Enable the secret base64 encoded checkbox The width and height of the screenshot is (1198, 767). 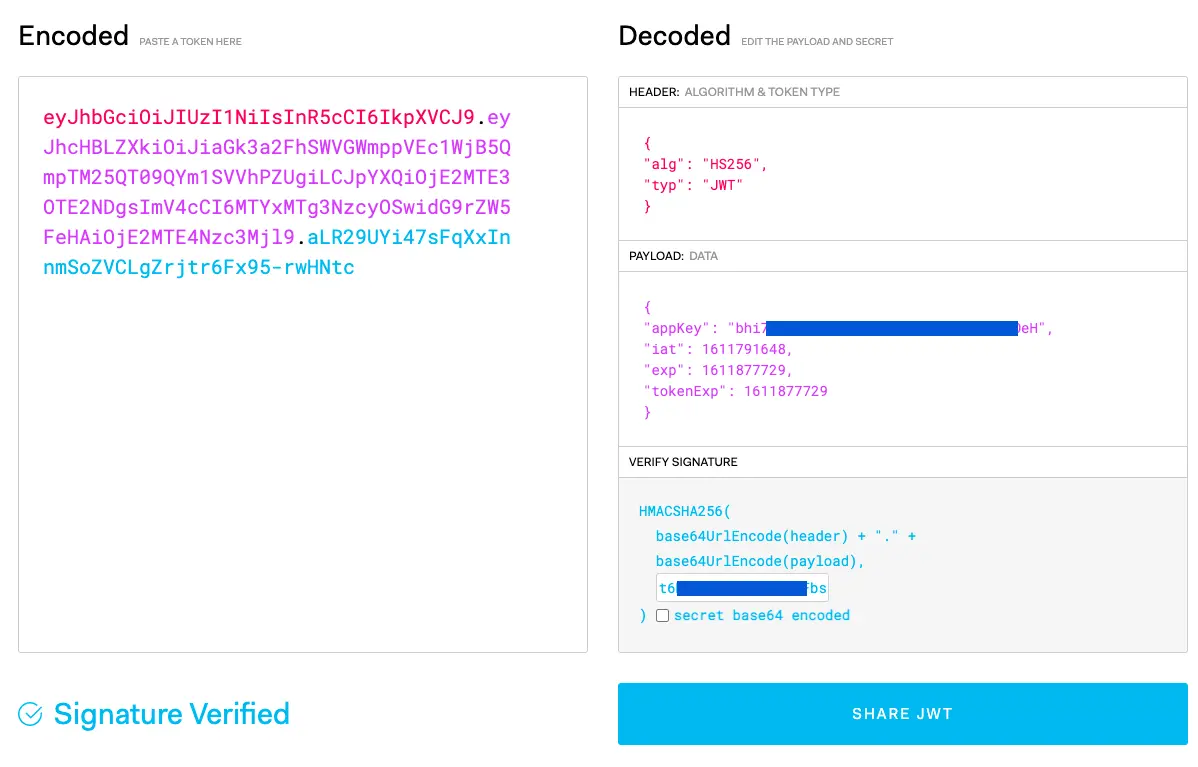tap(662, 616)
